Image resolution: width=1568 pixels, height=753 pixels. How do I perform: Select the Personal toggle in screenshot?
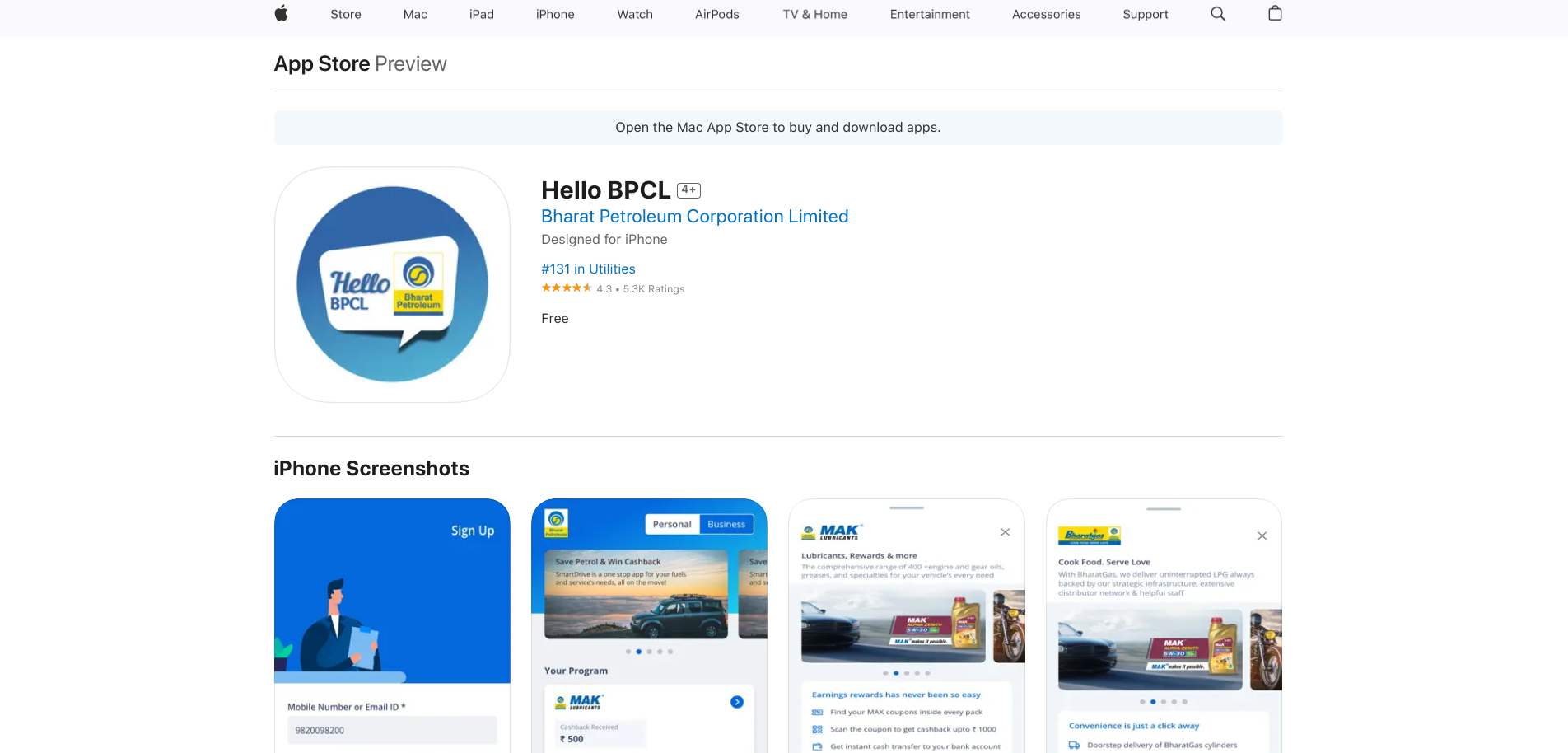pos(672,525)
